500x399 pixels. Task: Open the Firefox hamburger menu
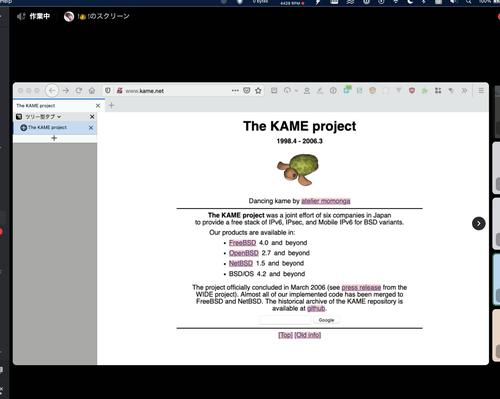[481, 90]
